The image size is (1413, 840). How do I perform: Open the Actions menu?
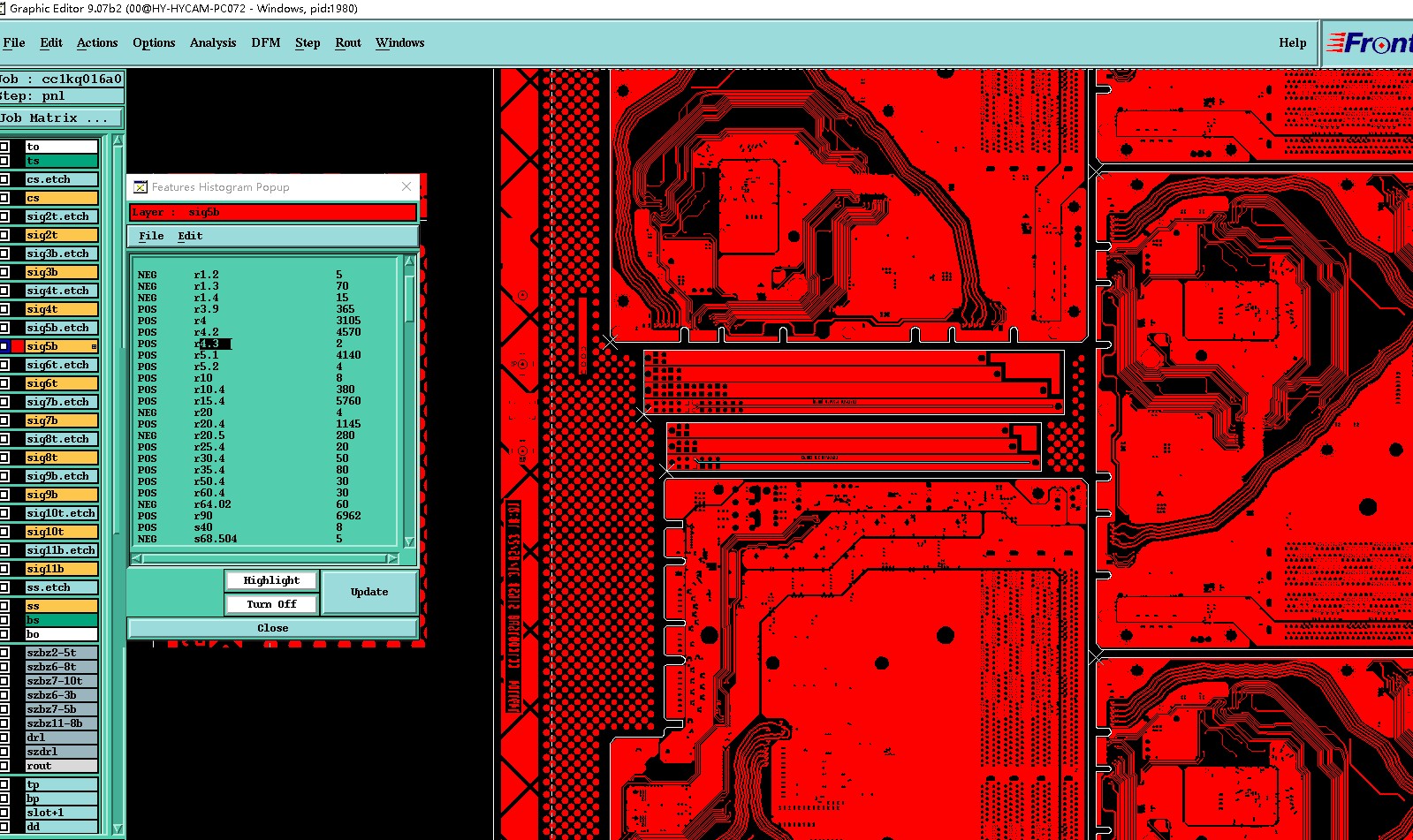(97, 42)
